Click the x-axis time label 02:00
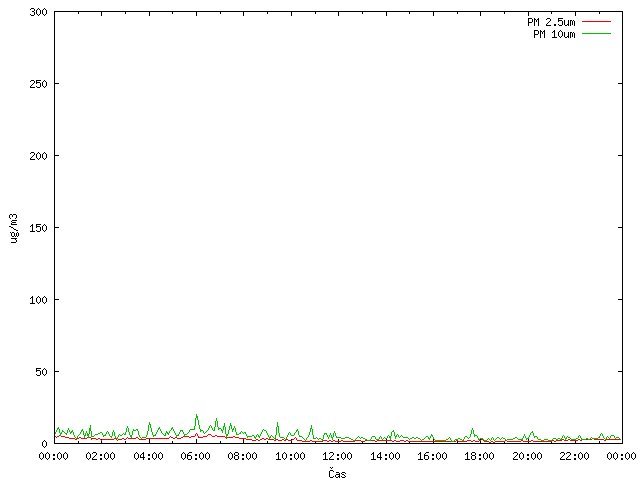 click(x=100, y=456)
